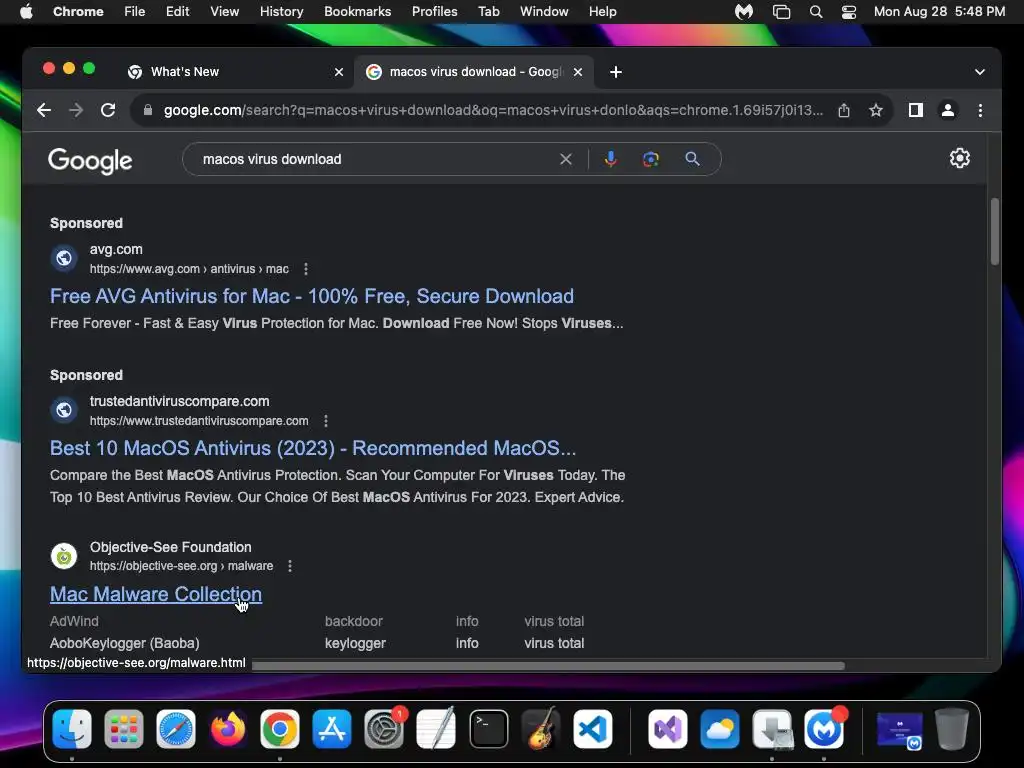Start voice search microphone
The image size is (1024, 768).
pyautogui.click(x=611, y=159)
